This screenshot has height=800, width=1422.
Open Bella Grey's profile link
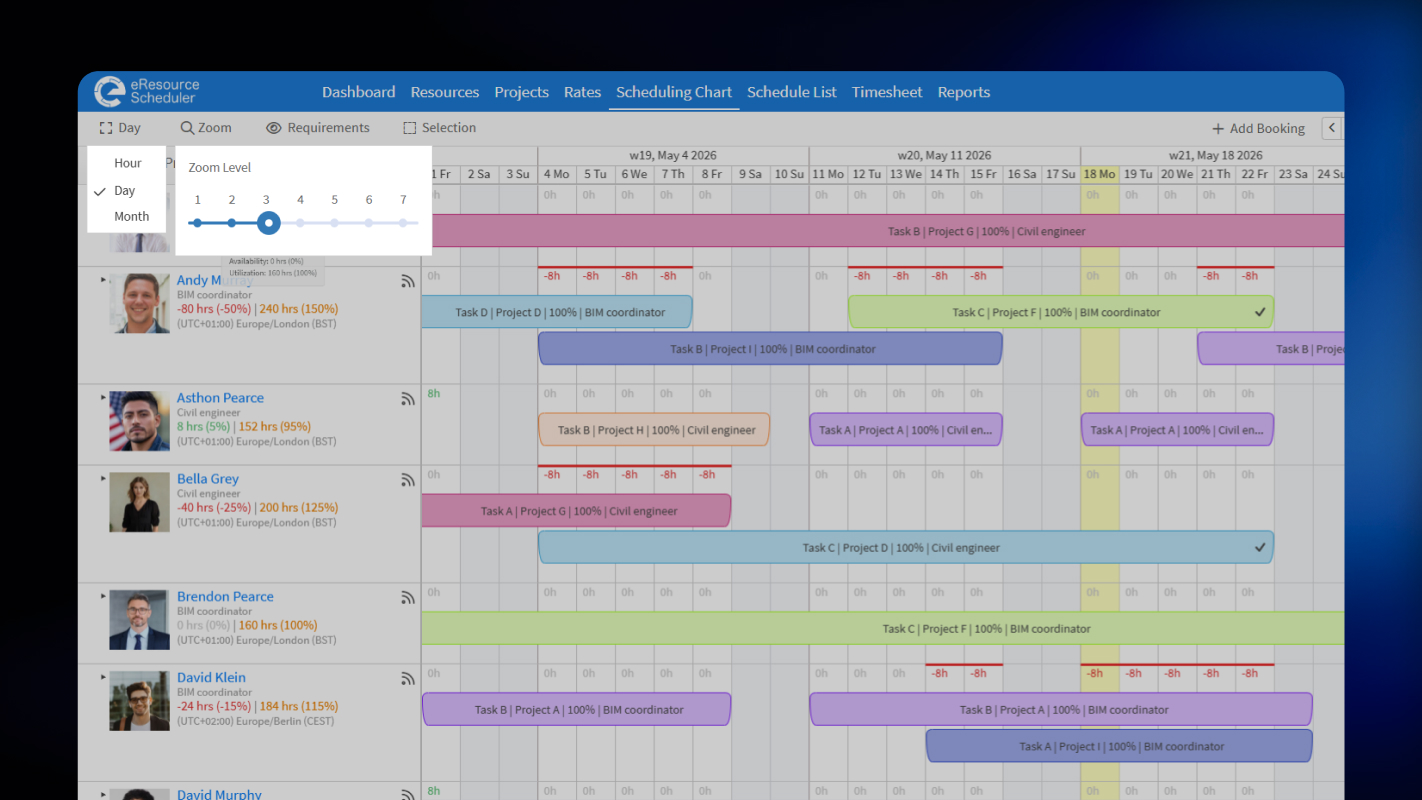tap(208, 479)
